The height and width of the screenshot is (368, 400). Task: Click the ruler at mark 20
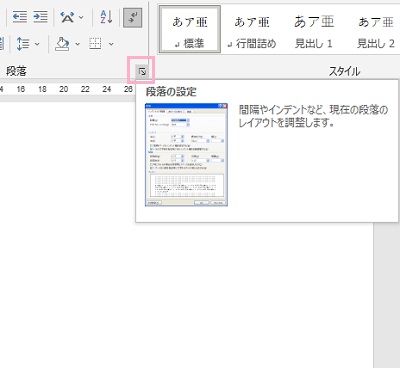point(64,89)
